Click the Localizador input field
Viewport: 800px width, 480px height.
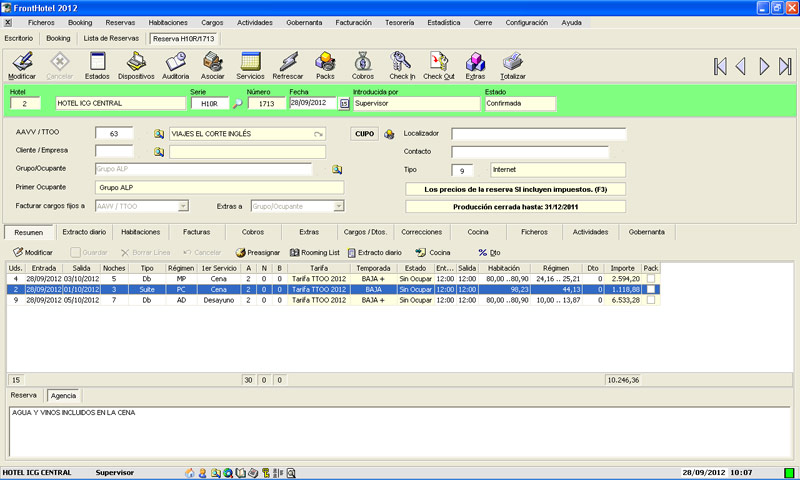(x=538, y=133)
